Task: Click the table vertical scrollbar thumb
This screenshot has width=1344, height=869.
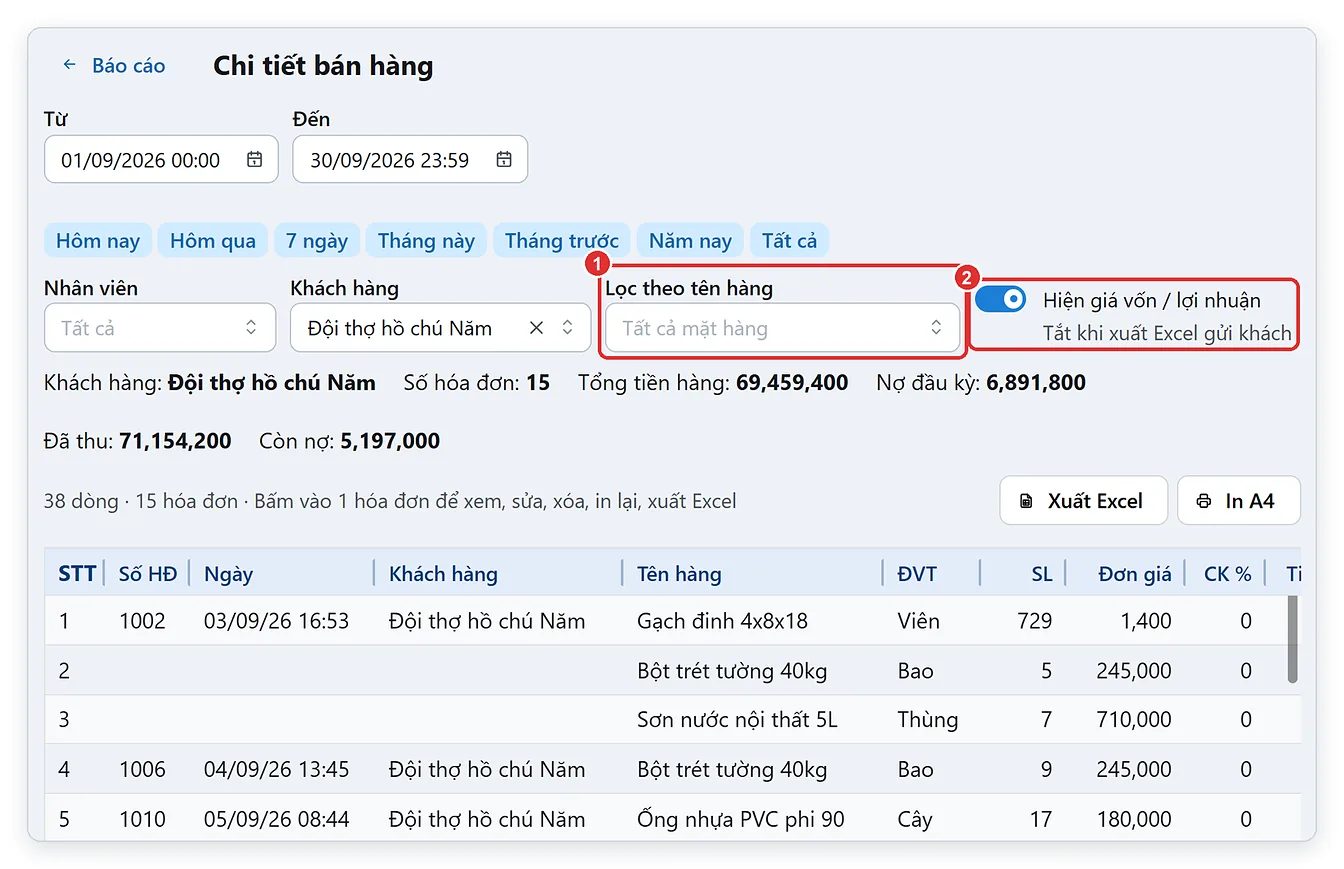Action: (x=1293, y=640)
